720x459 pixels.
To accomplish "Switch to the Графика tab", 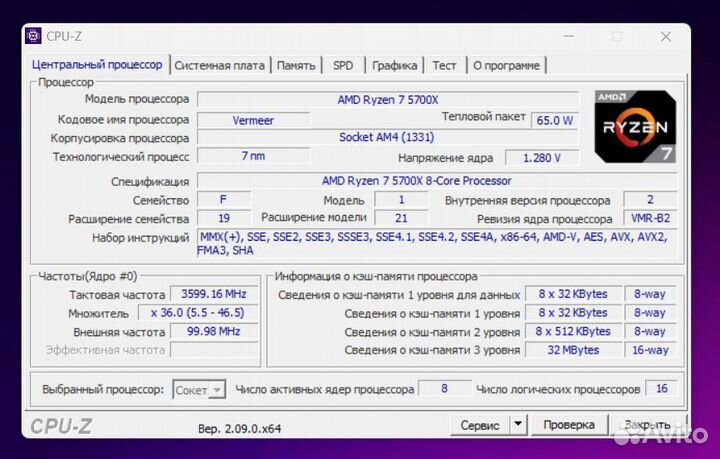I will point(394,66).
